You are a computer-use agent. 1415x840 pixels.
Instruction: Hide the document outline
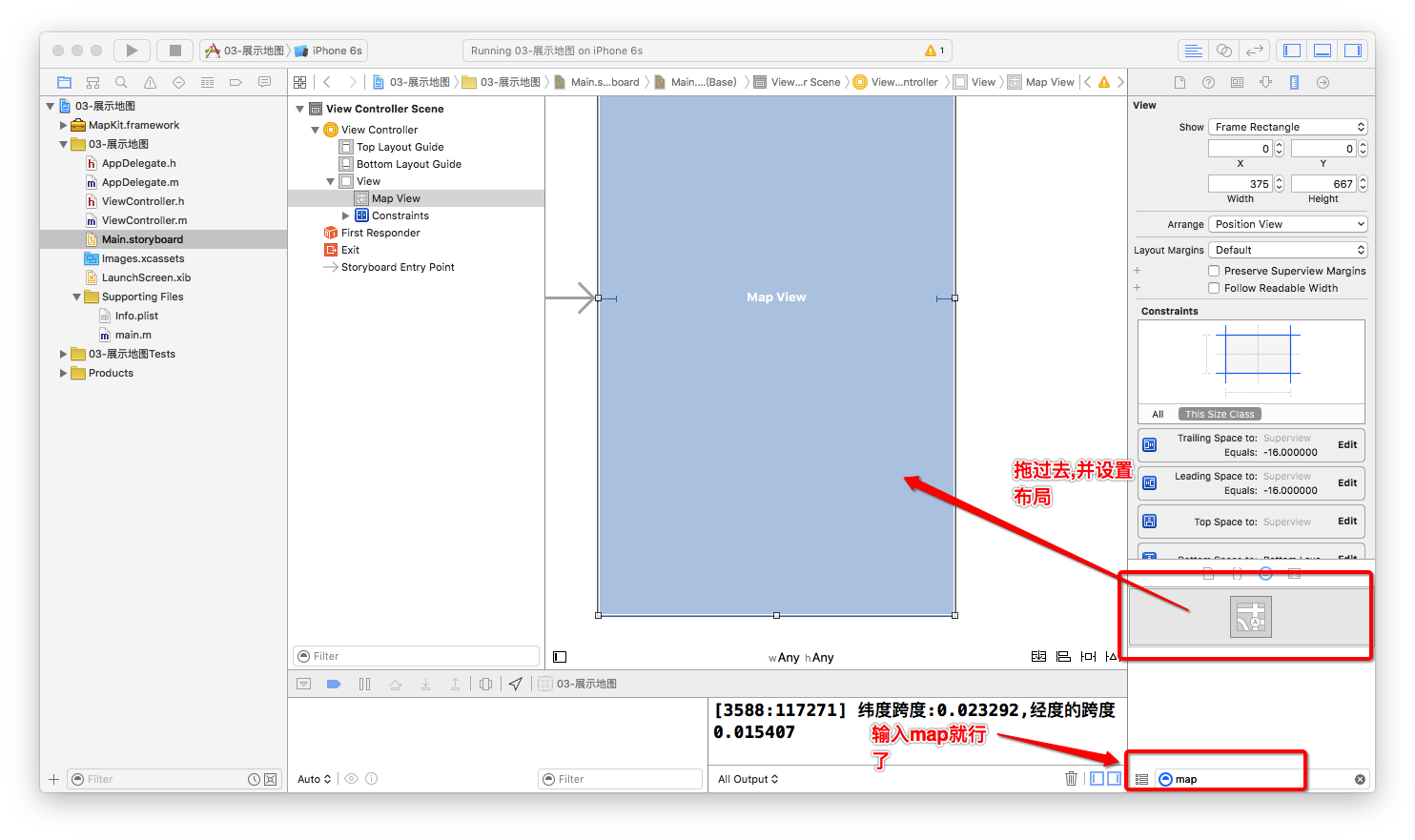pos(560,657)
